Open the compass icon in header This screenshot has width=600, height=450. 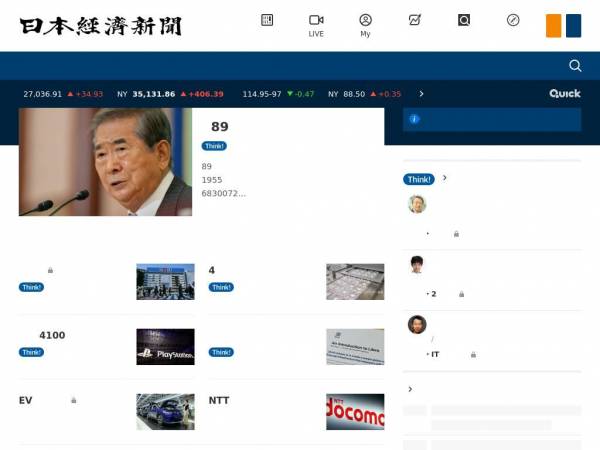coord(513,20)
